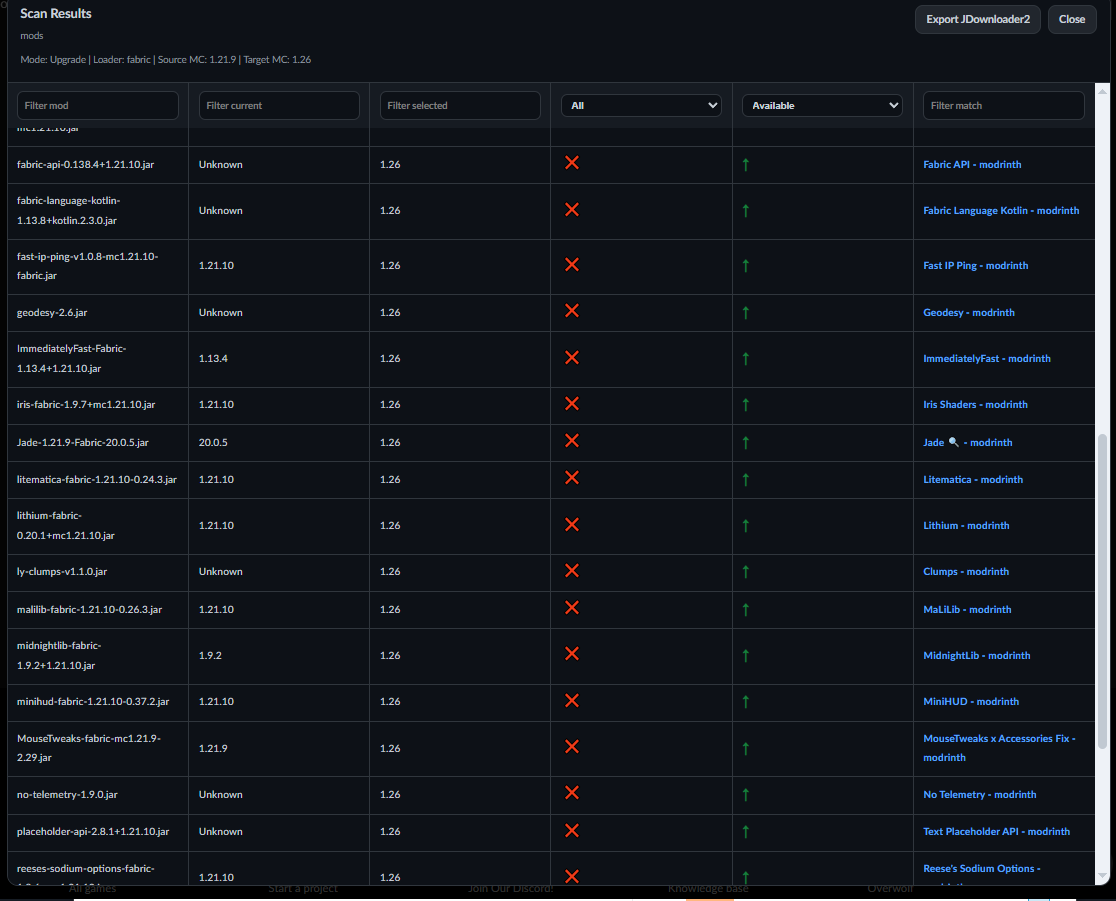This screenshot has height=901, width=1116.
Task: Open Fast IP Ping - modrinth link
Action: [x=976, y=265]
